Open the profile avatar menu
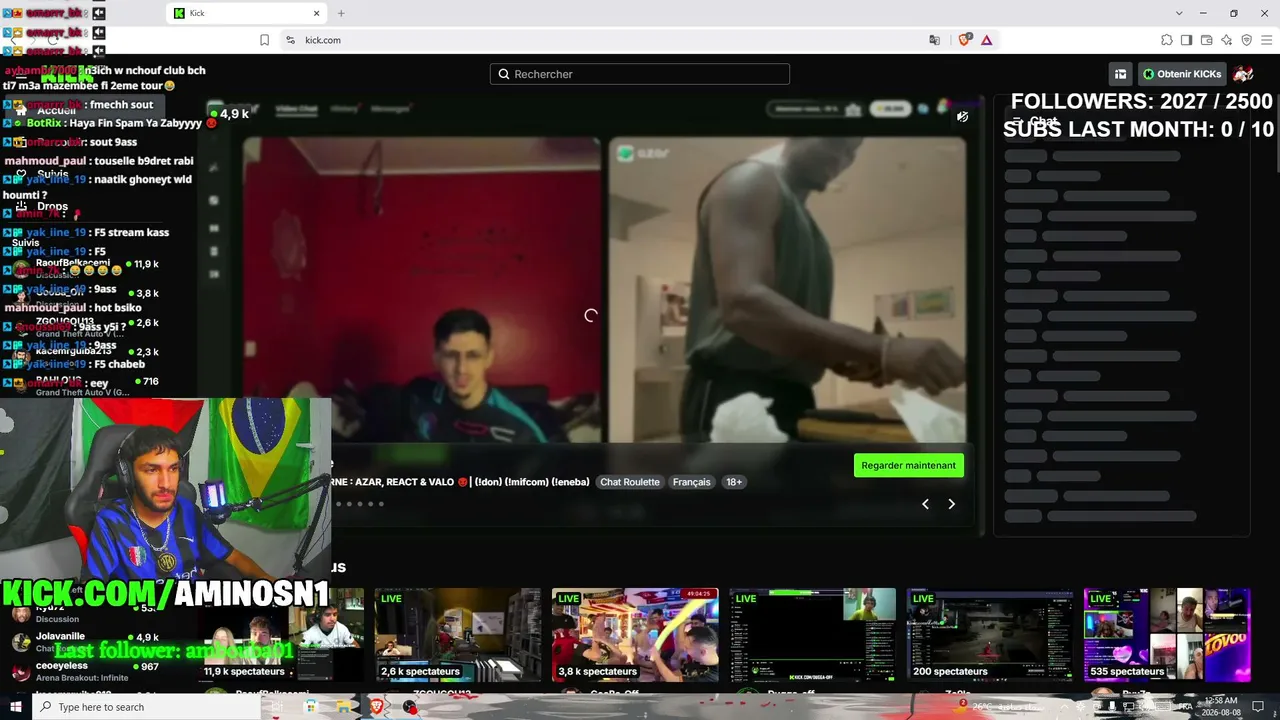 click(x=1243, y=74)
